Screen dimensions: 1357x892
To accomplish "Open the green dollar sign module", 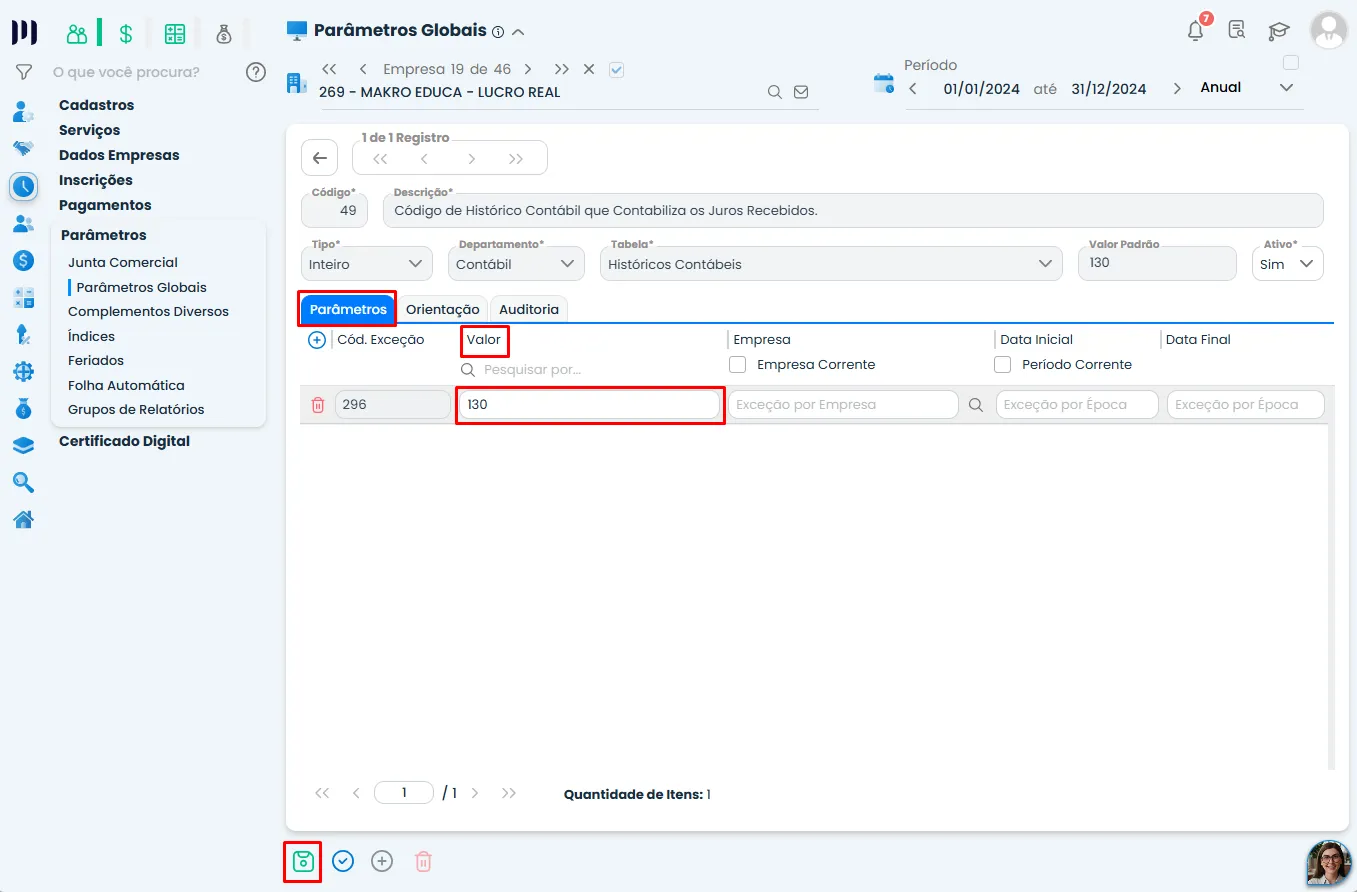I will click(x=126, y=34).
